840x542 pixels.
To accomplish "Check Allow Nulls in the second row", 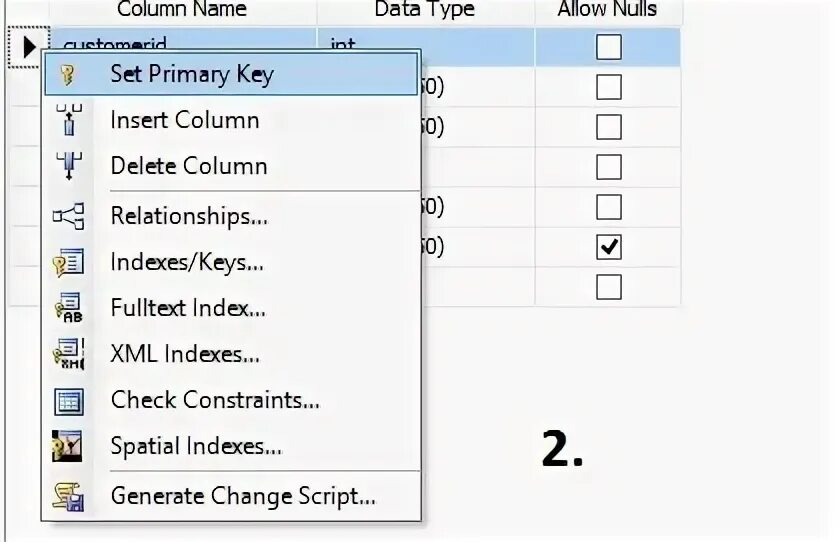I will click(x=609, y=87).
